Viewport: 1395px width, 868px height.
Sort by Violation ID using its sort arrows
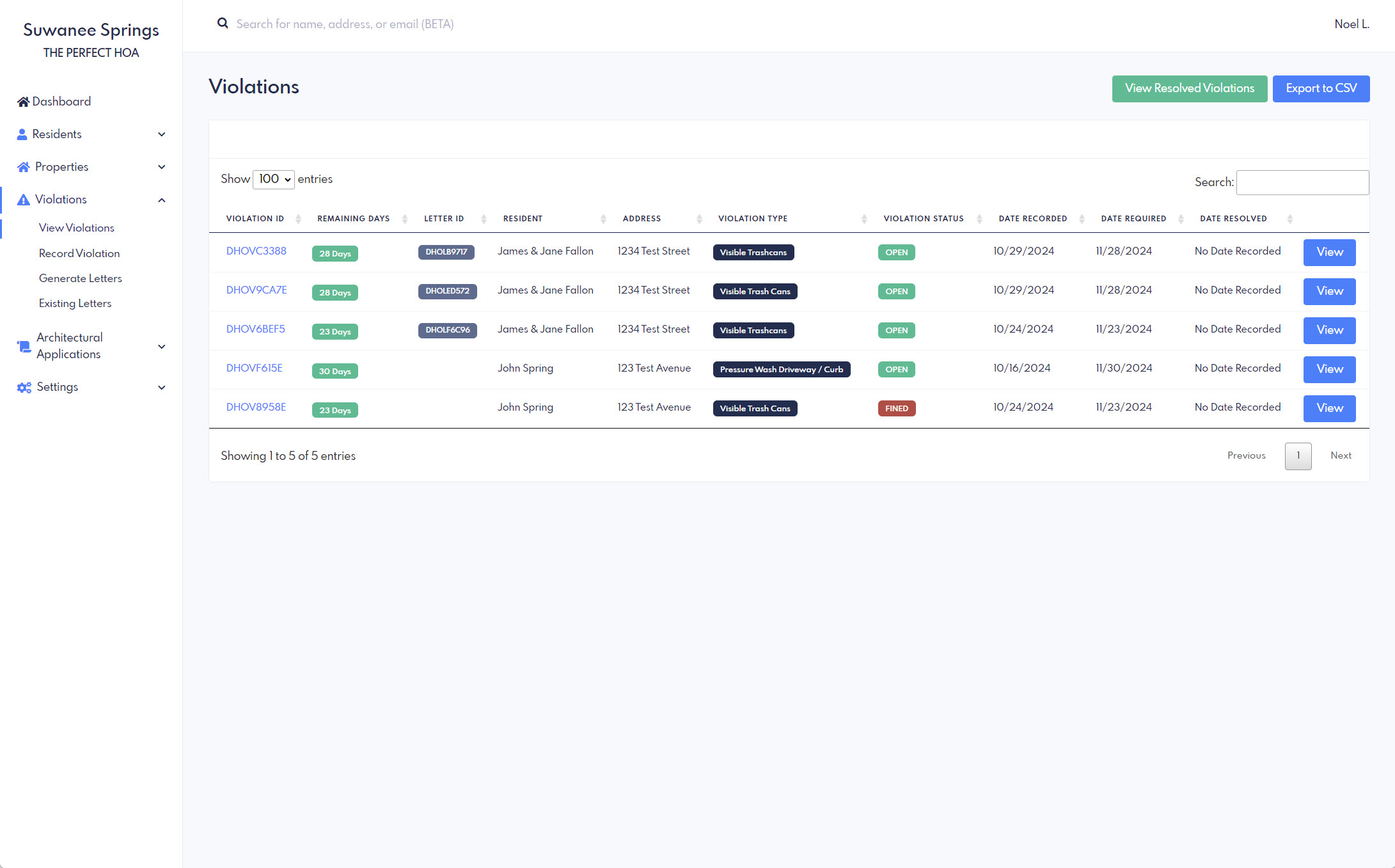point(298,218)
